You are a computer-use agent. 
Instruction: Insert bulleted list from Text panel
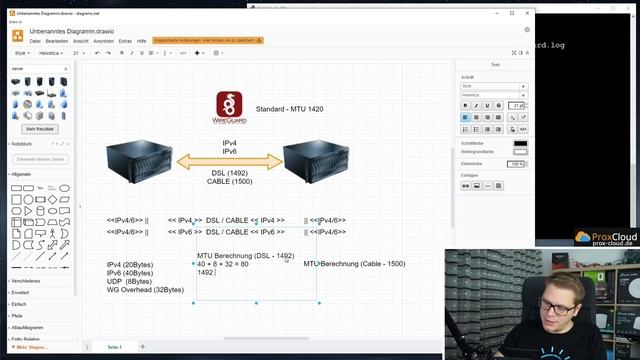(476, 129)
